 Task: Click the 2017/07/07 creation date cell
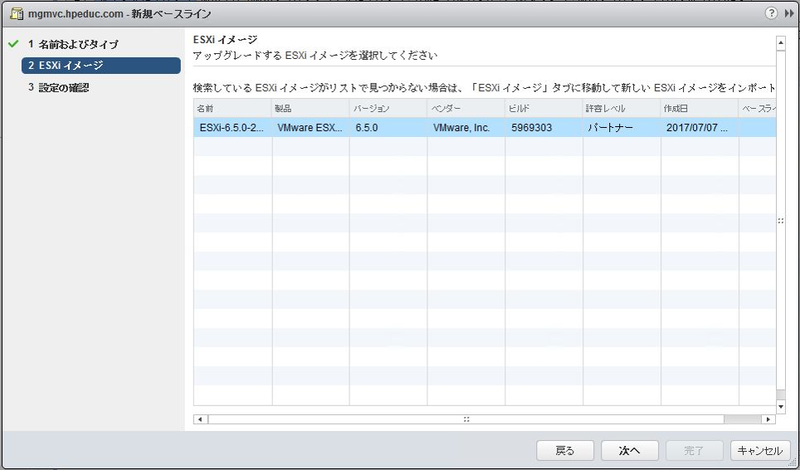(x=699, y=128)
